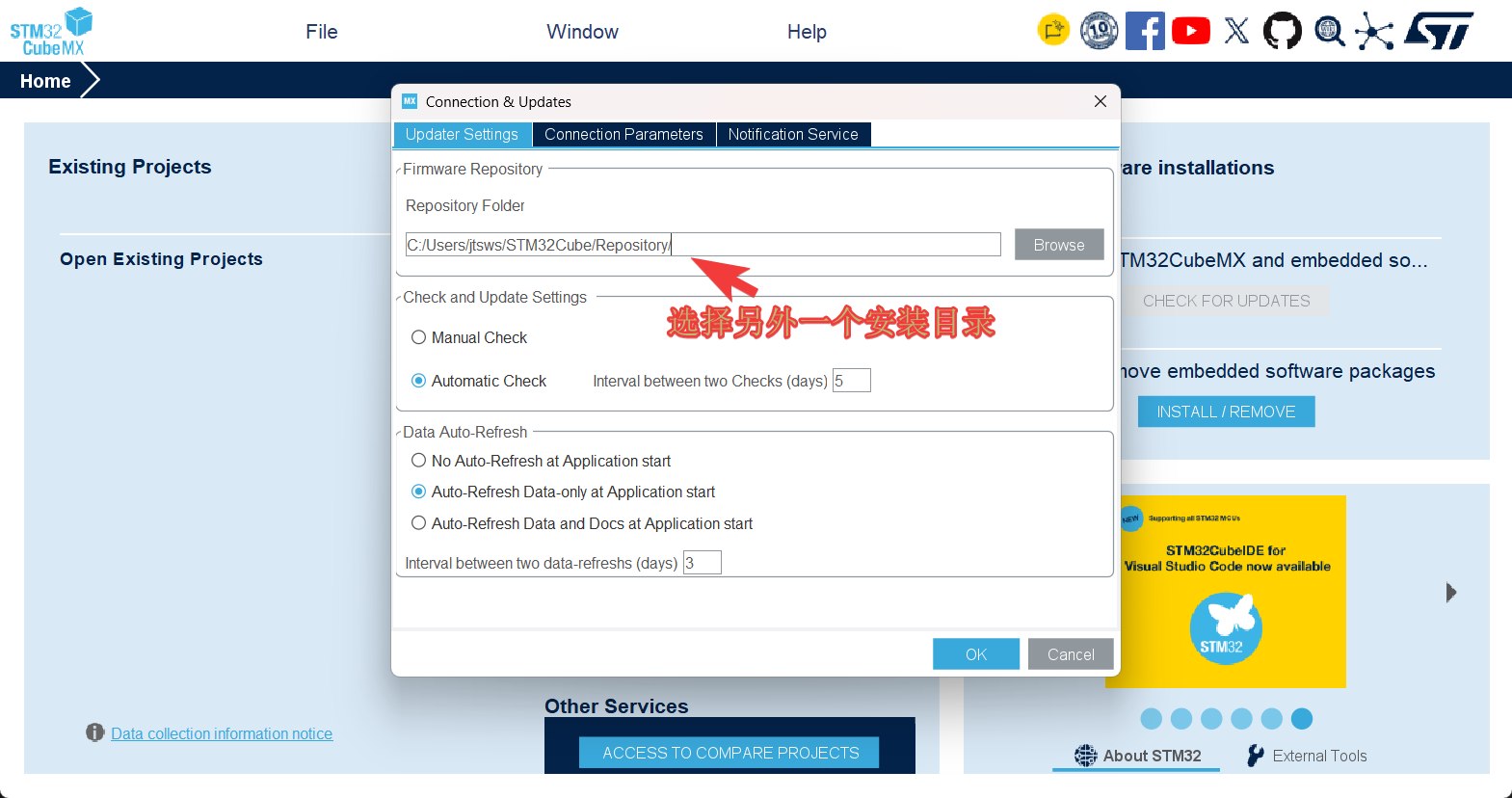Select the fourth carousel page dot

(1241, 718)
